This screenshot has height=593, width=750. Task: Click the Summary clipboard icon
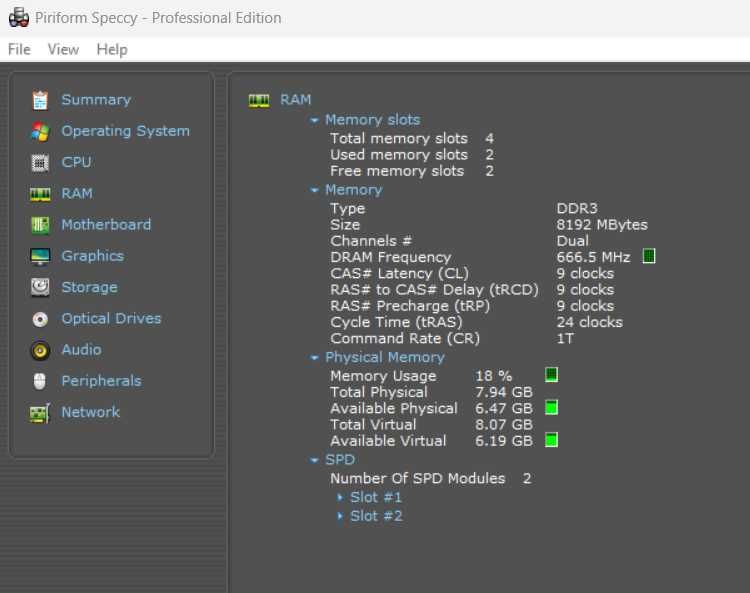tap(40, 100)
